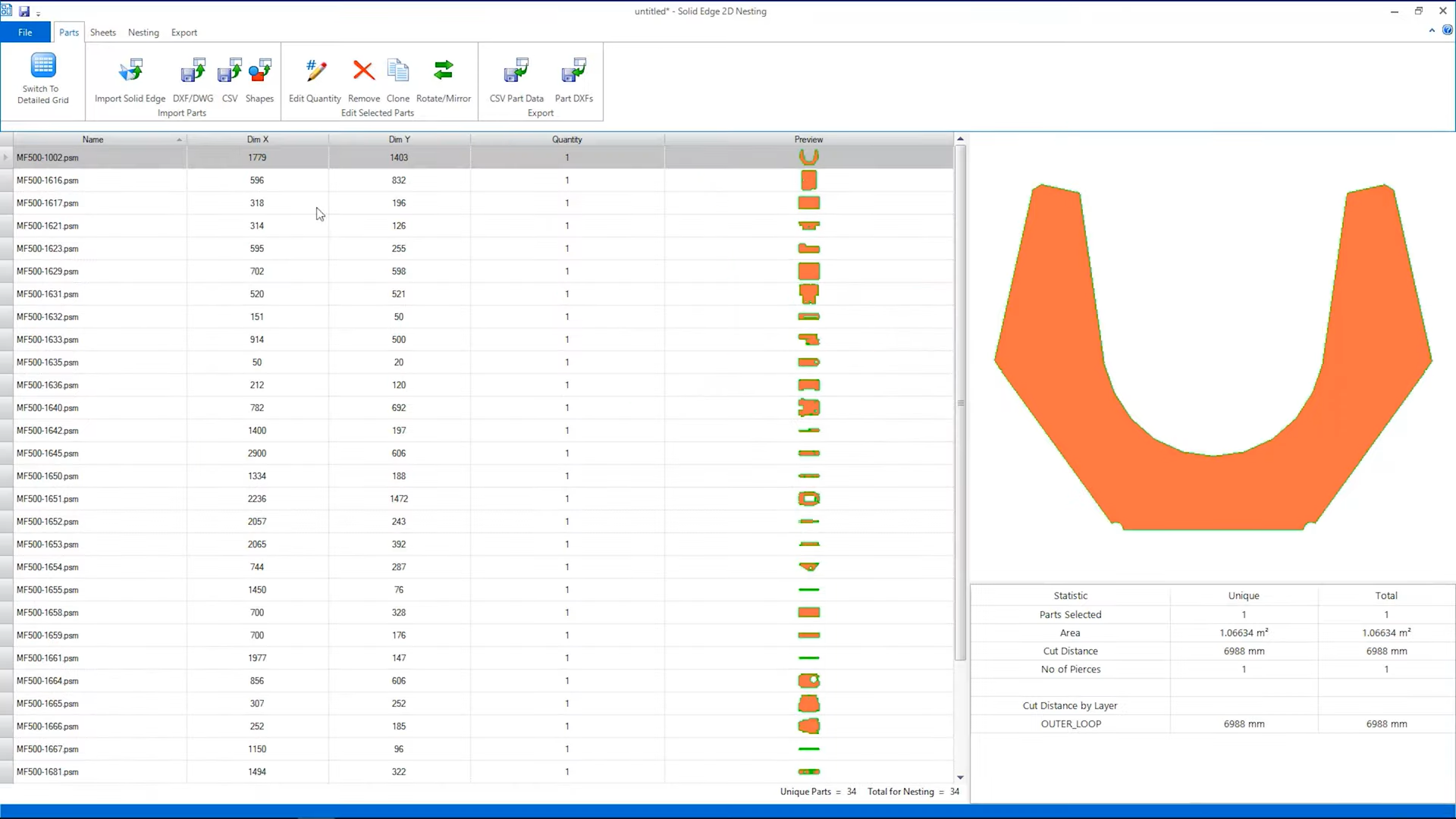Click the Save icon in quick access toolbar
The width and height of the screenshot is (1456, 819).
(24, 11)
